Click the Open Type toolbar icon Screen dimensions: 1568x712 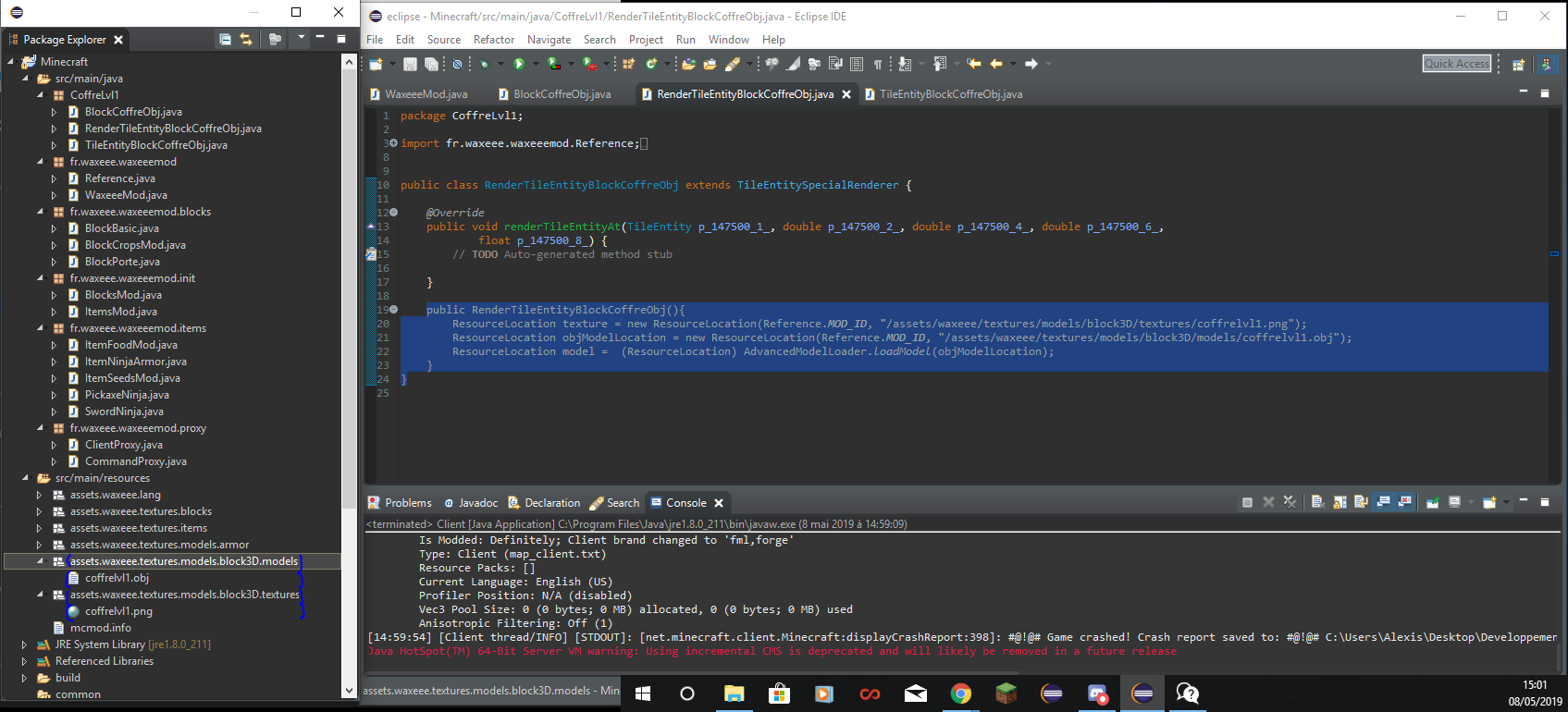pyautogui.click(x=689, y=64)
